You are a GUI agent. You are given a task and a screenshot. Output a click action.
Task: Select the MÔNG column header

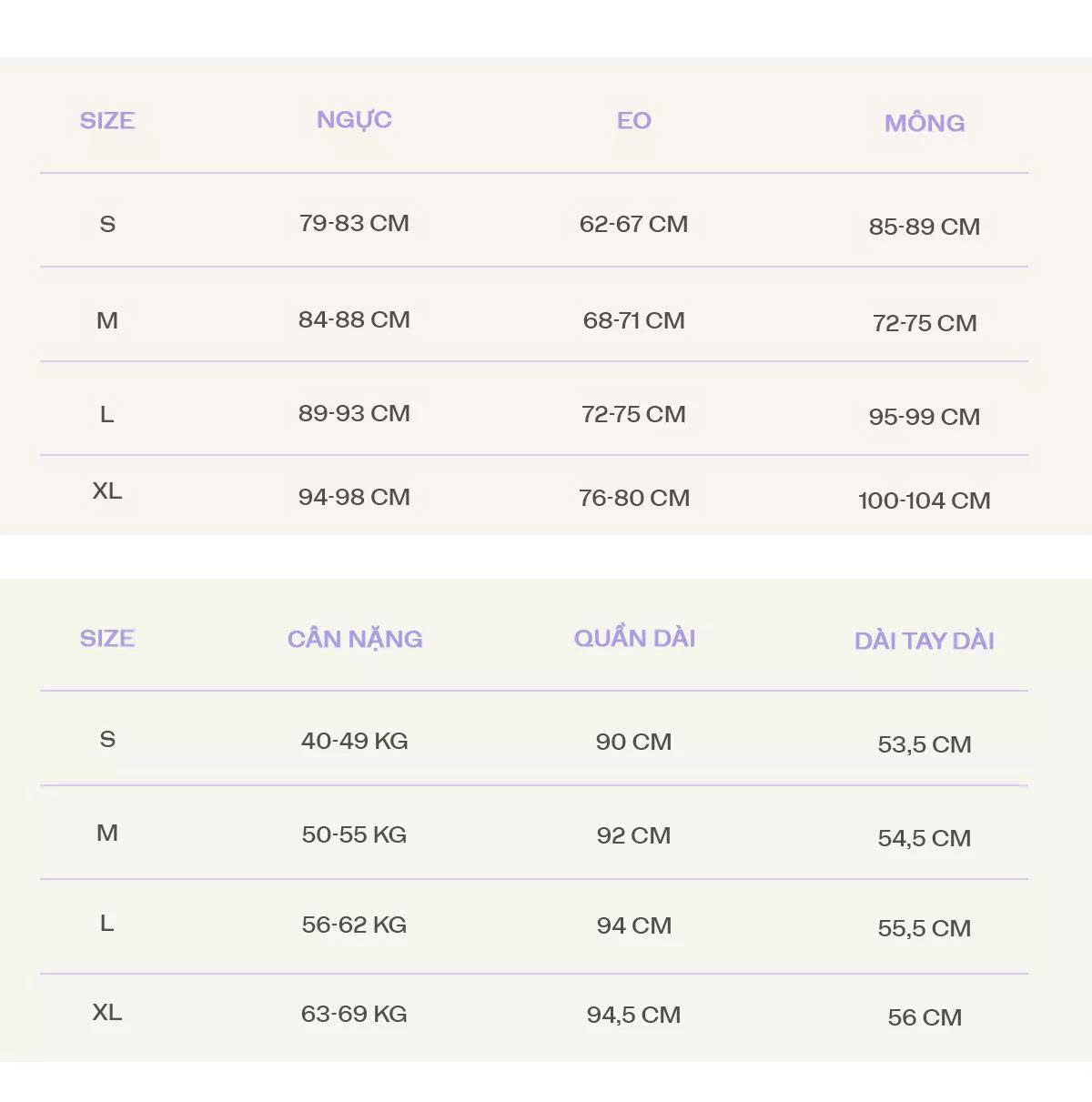[x=924, y=123]
